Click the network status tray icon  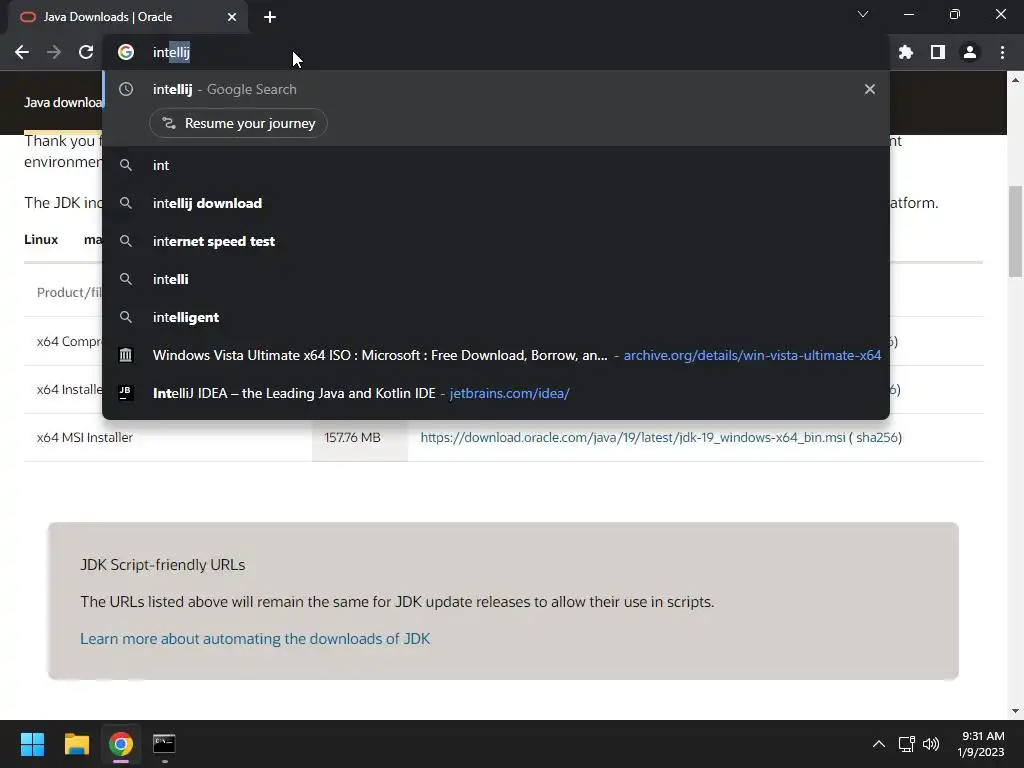906,744
